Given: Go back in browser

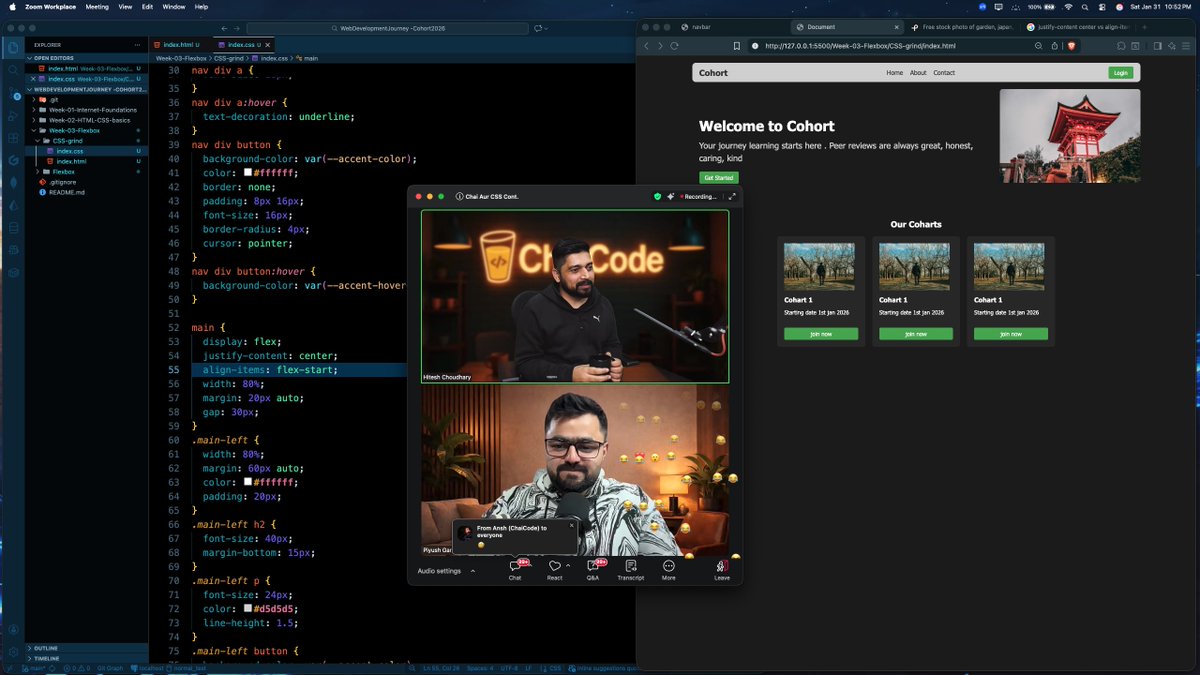Looking at the screenshot, I should (646, 46).
